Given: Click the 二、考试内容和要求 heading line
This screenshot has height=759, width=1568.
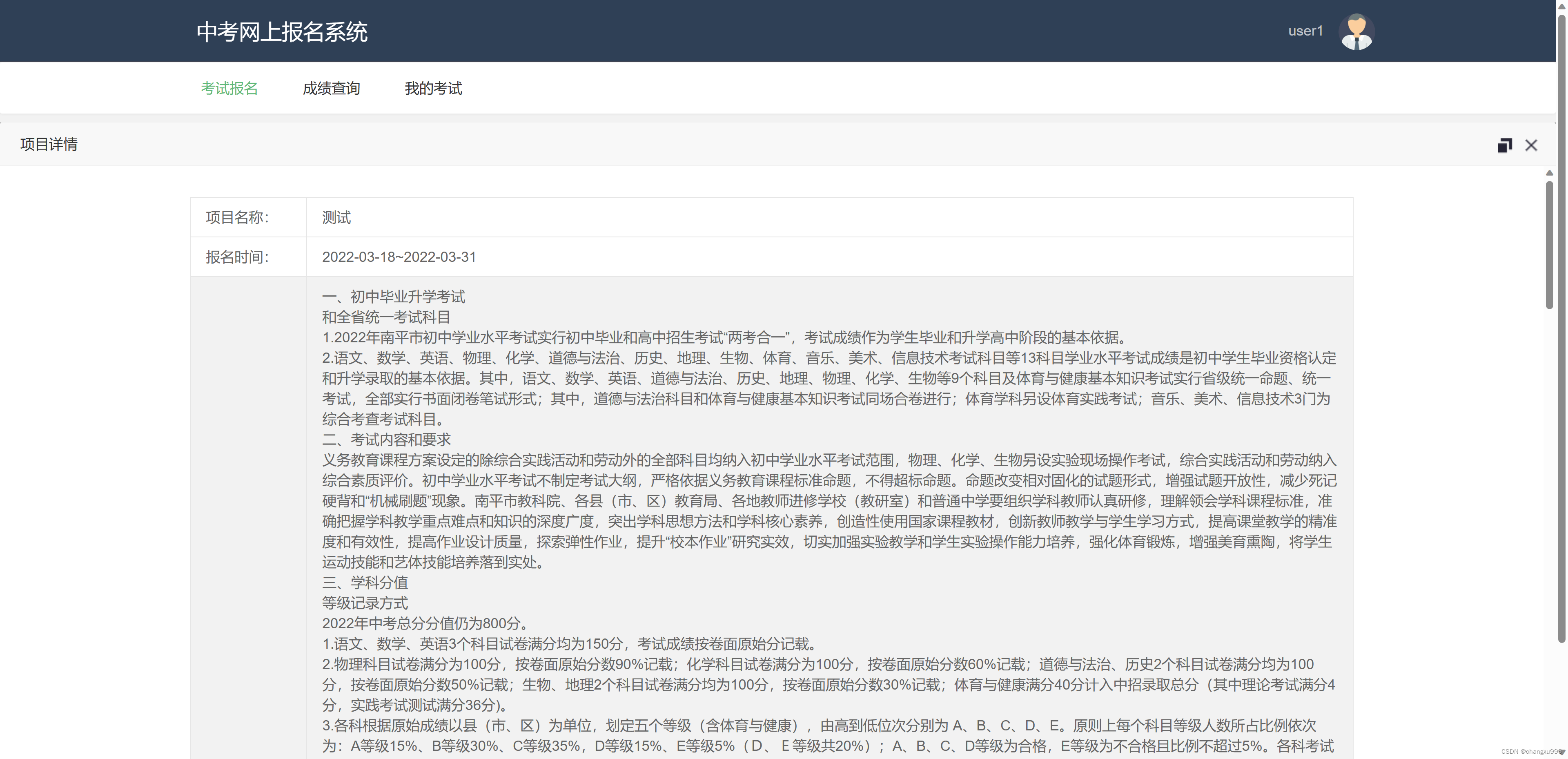Looking at the screenshot, I should click(386, 440).
